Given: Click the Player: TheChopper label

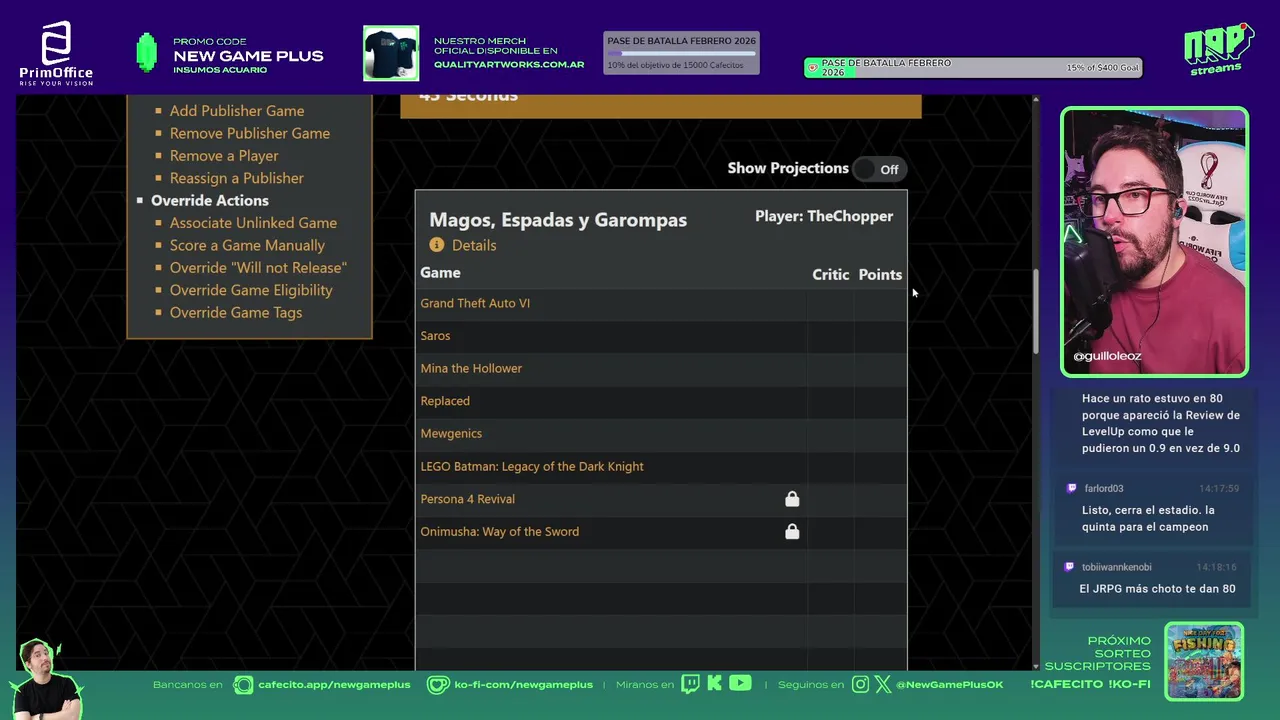Looking at the screenshot, I should [x=824, y=216].
